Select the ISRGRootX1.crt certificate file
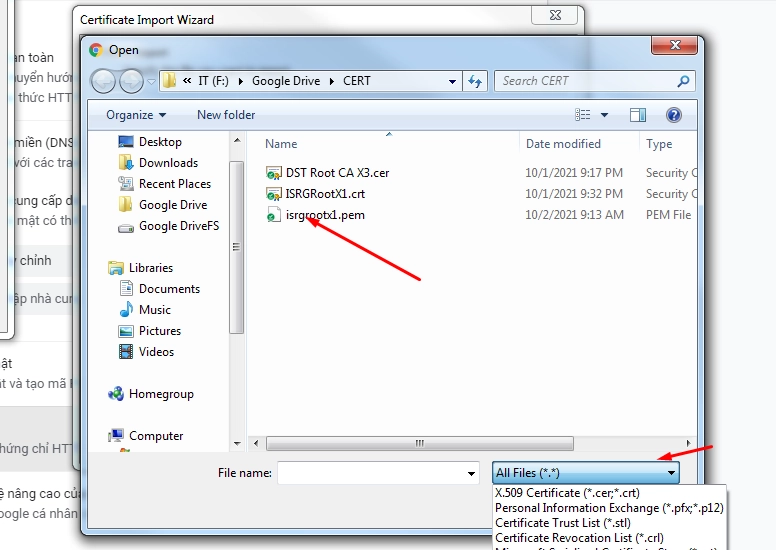 click(x=325, y=194)
